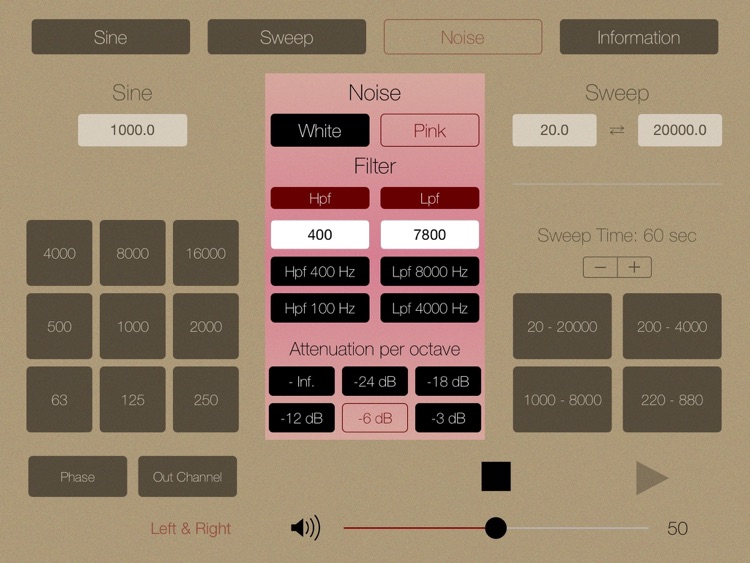The image size is (750, 563).
Task: Choose -24 dB attenuation
Action: click(x=375, y=381)
